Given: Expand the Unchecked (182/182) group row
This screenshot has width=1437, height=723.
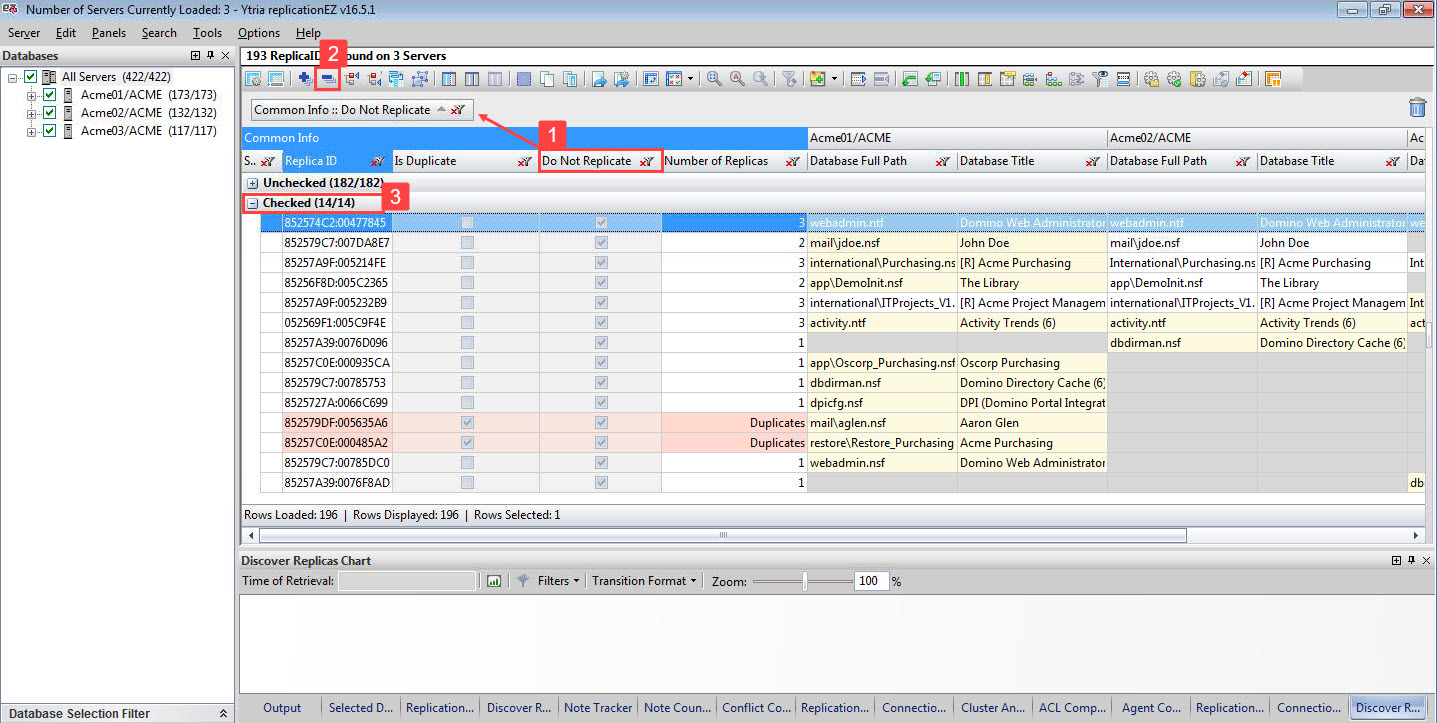Looking at the screenshot, I should tap(250, 182).
